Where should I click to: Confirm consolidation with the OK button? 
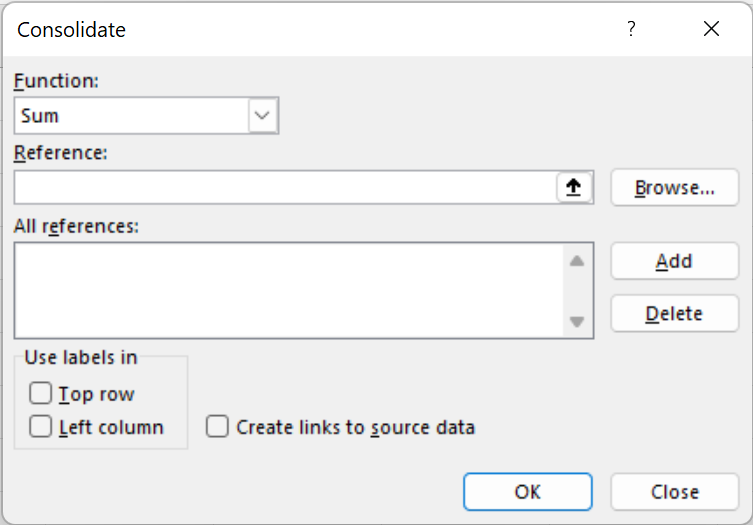[527, 491]
